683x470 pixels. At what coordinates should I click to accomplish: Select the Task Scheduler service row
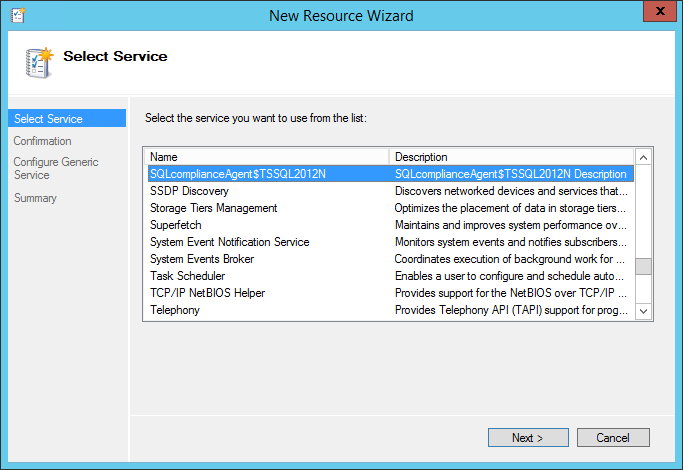click(188, 276)
